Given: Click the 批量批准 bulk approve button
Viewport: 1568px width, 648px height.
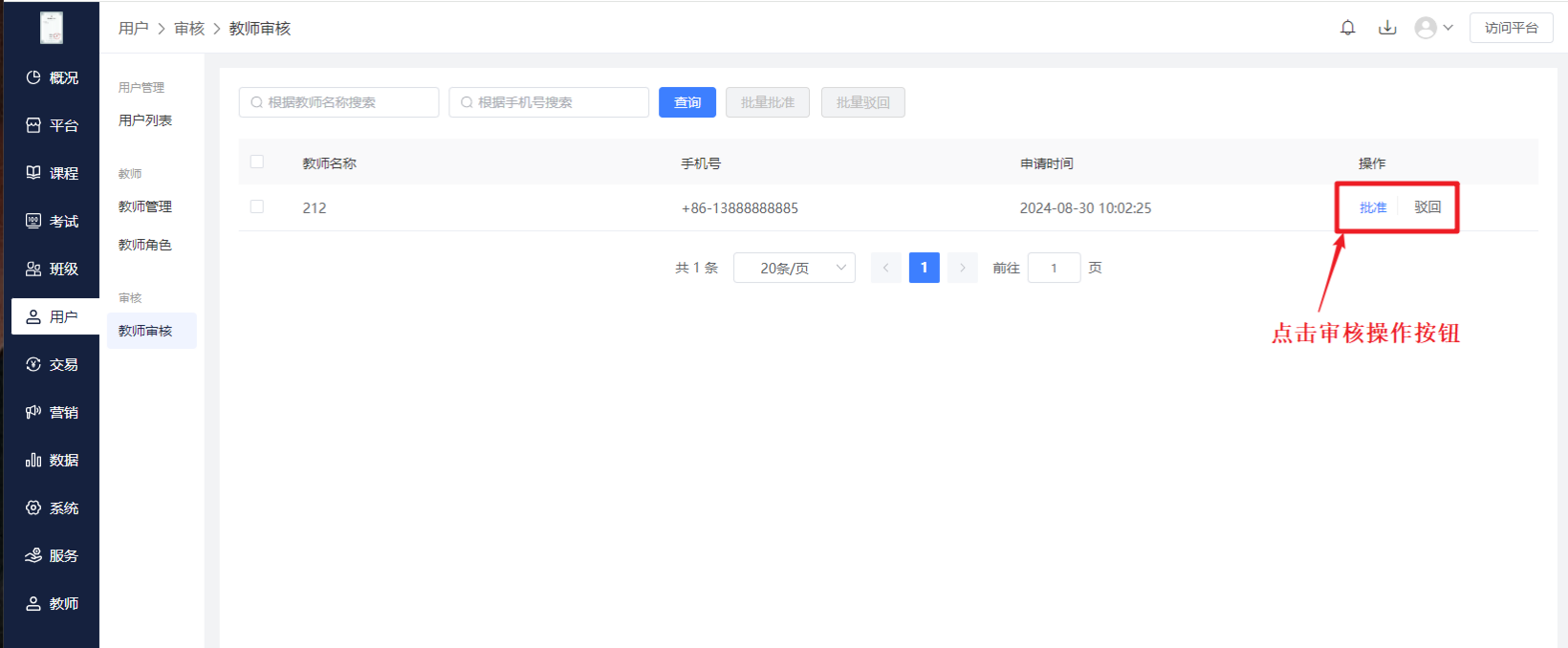Looking at the screenshot, I should 768,102.
